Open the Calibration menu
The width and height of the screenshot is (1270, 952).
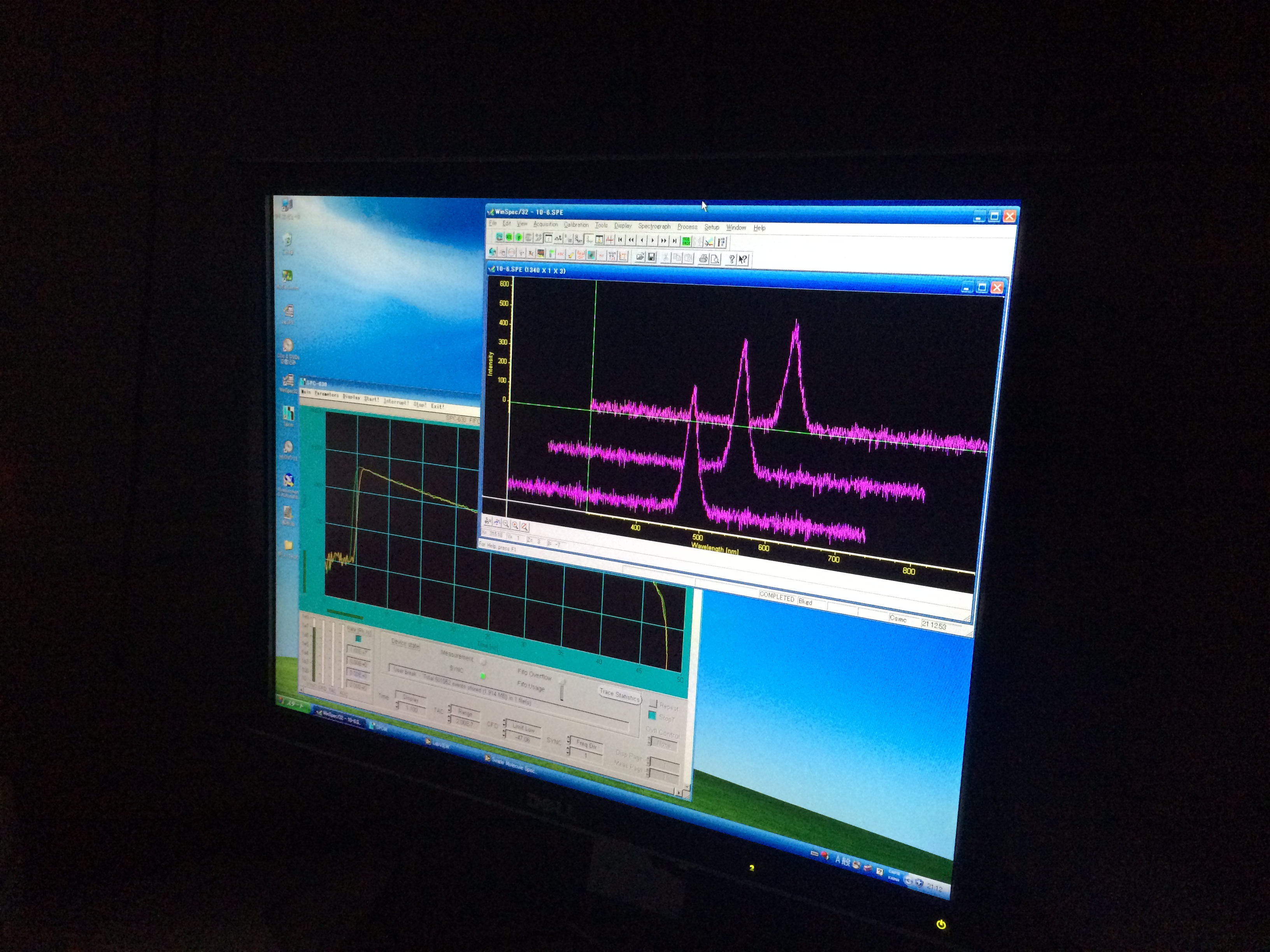(576, 225)
